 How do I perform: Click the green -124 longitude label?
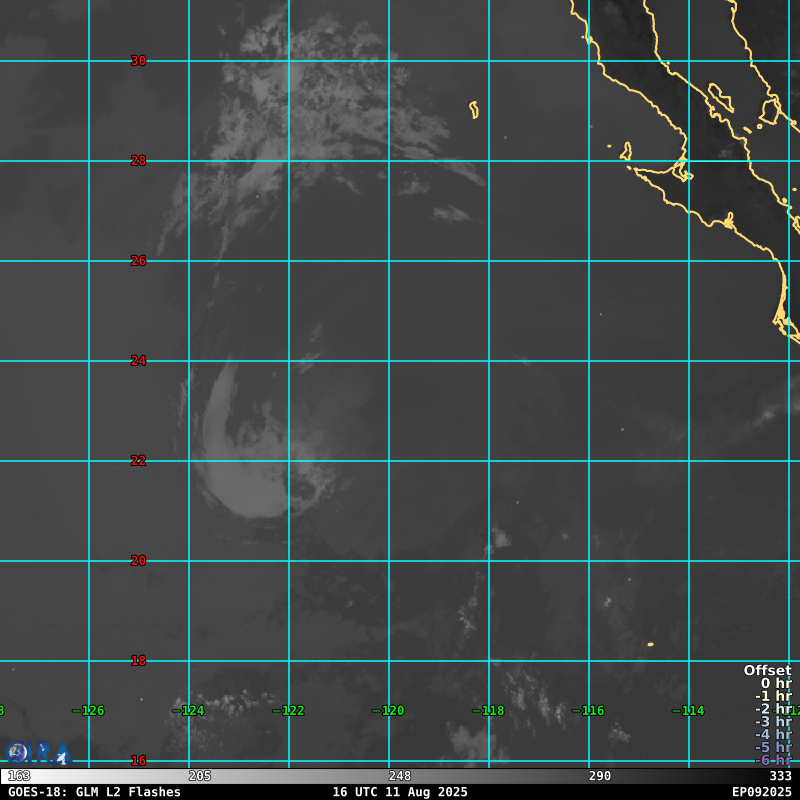click(x=188, y=711)
